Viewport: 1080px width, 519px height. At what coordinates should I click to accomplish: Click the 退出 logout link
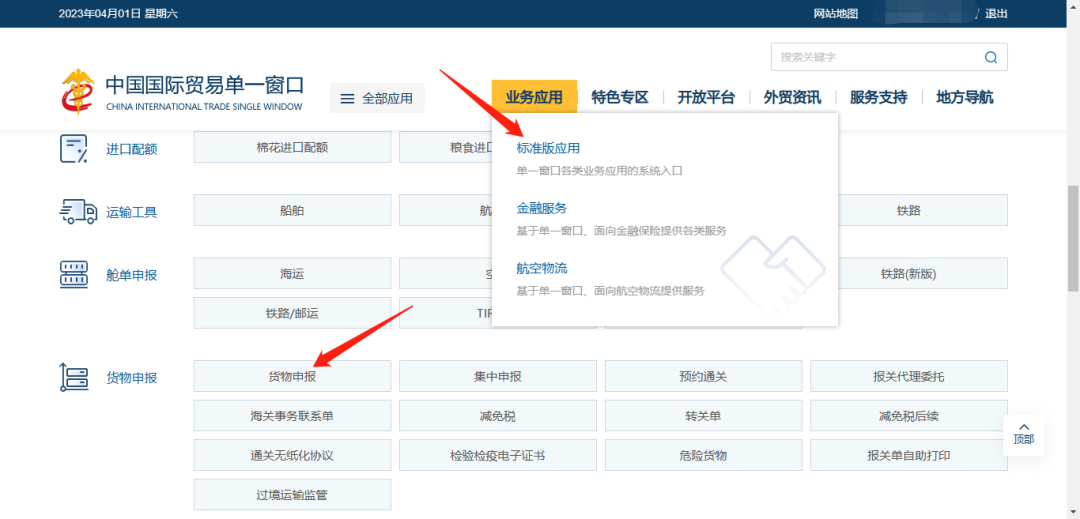point(996,13)
